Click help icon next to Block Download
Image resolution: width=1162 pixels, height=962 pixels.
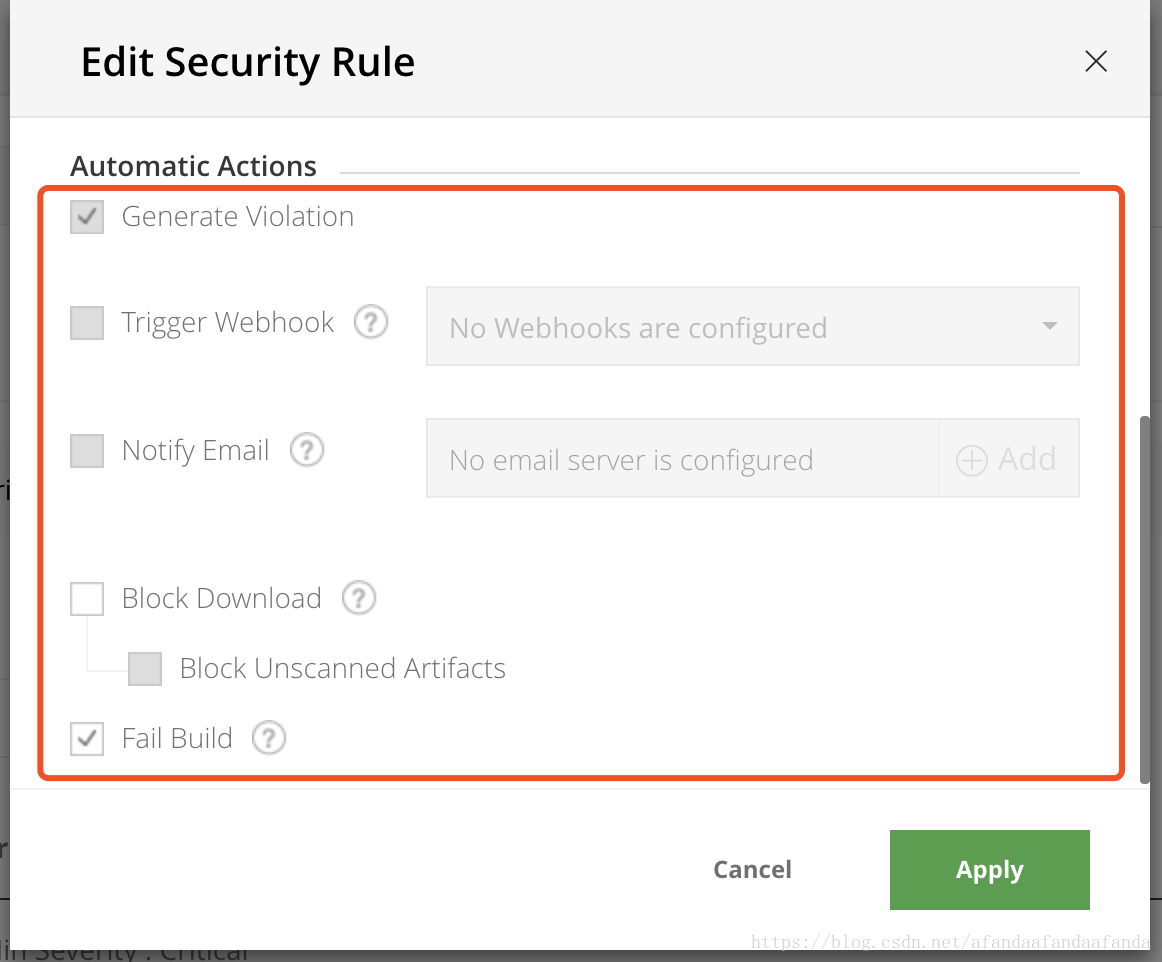click(359, 598)
